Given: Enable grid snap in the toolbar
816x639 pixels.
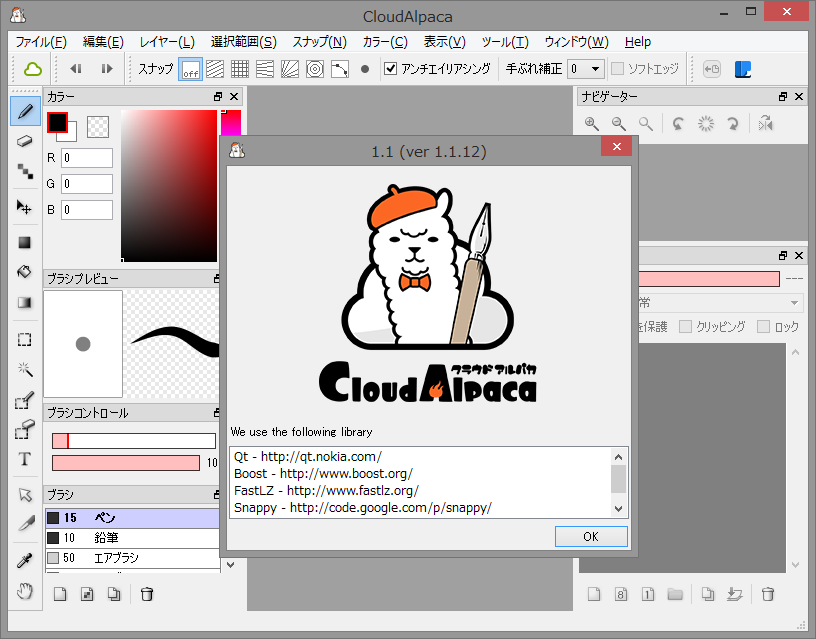Looking at the screenshot, I should (x=239, y=68).
